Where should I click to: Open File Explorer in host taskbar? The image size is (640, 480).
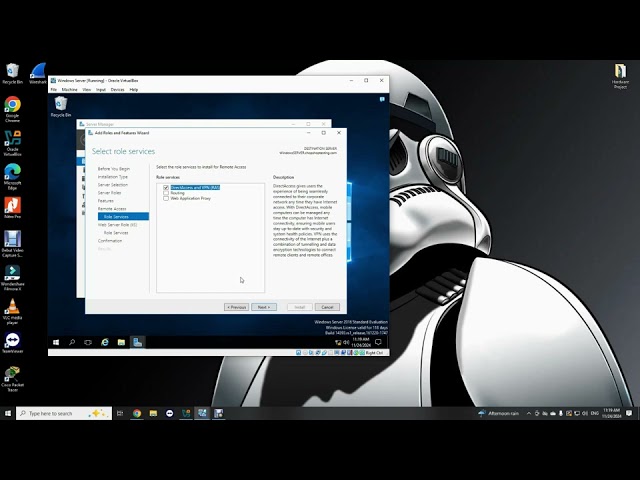click(153, 413)
